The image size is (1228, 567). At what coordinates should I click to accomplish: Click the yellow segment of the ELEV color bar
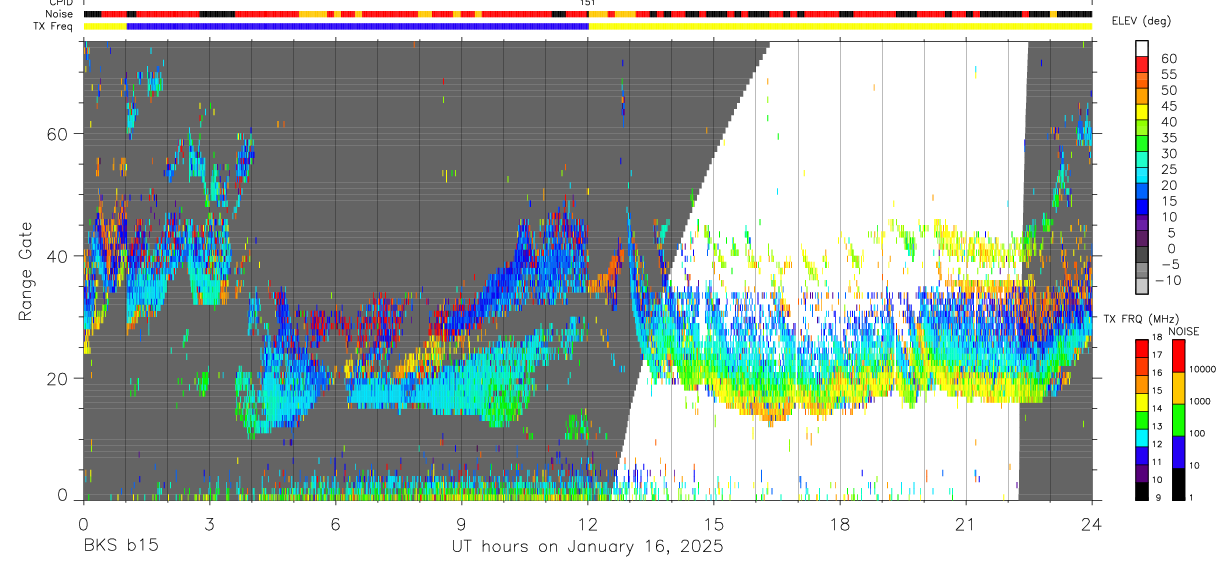pyautogui.click(x=1142, y=112)
